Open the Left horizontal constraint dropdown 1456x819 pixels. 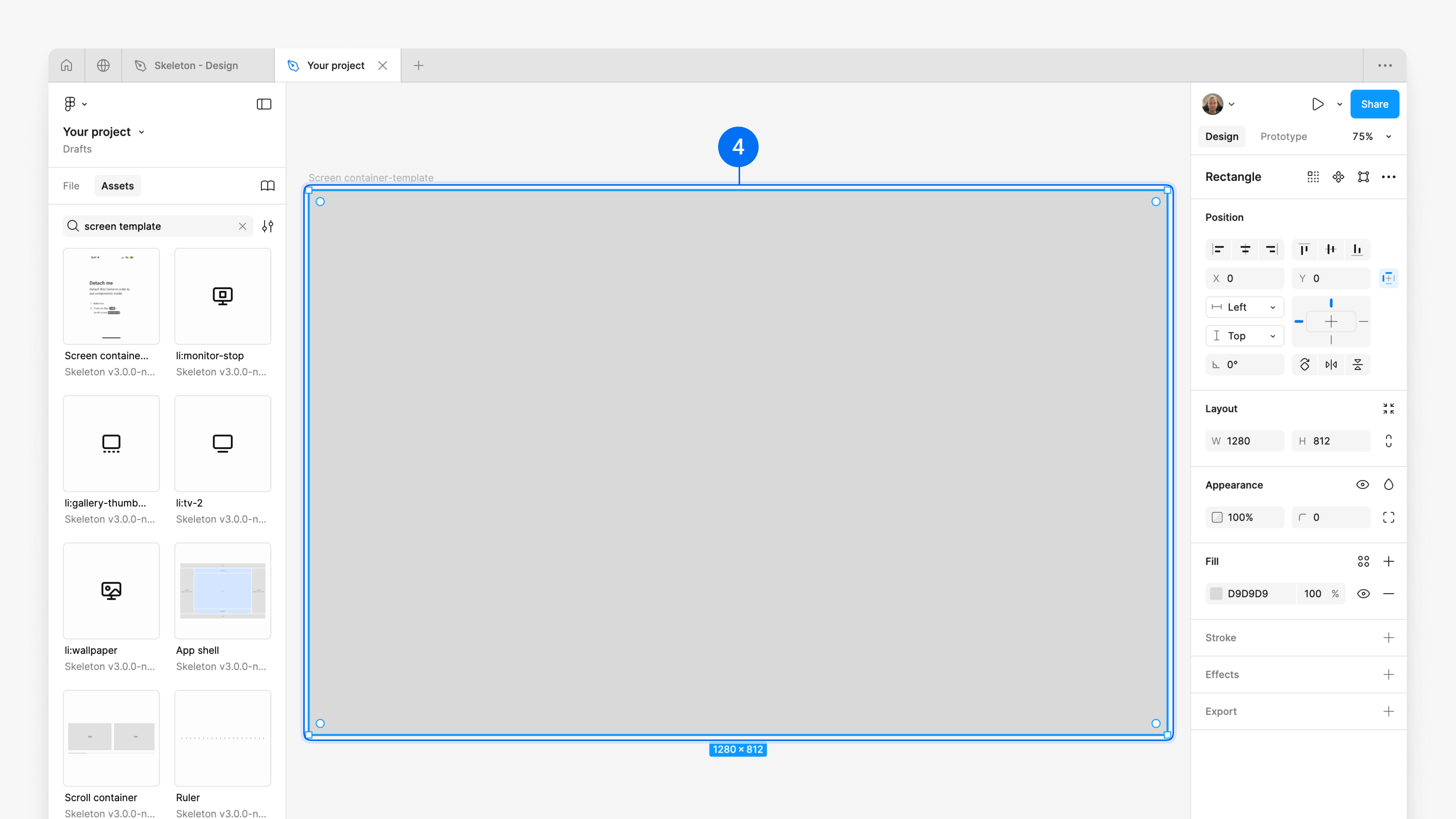point(1244,307)
